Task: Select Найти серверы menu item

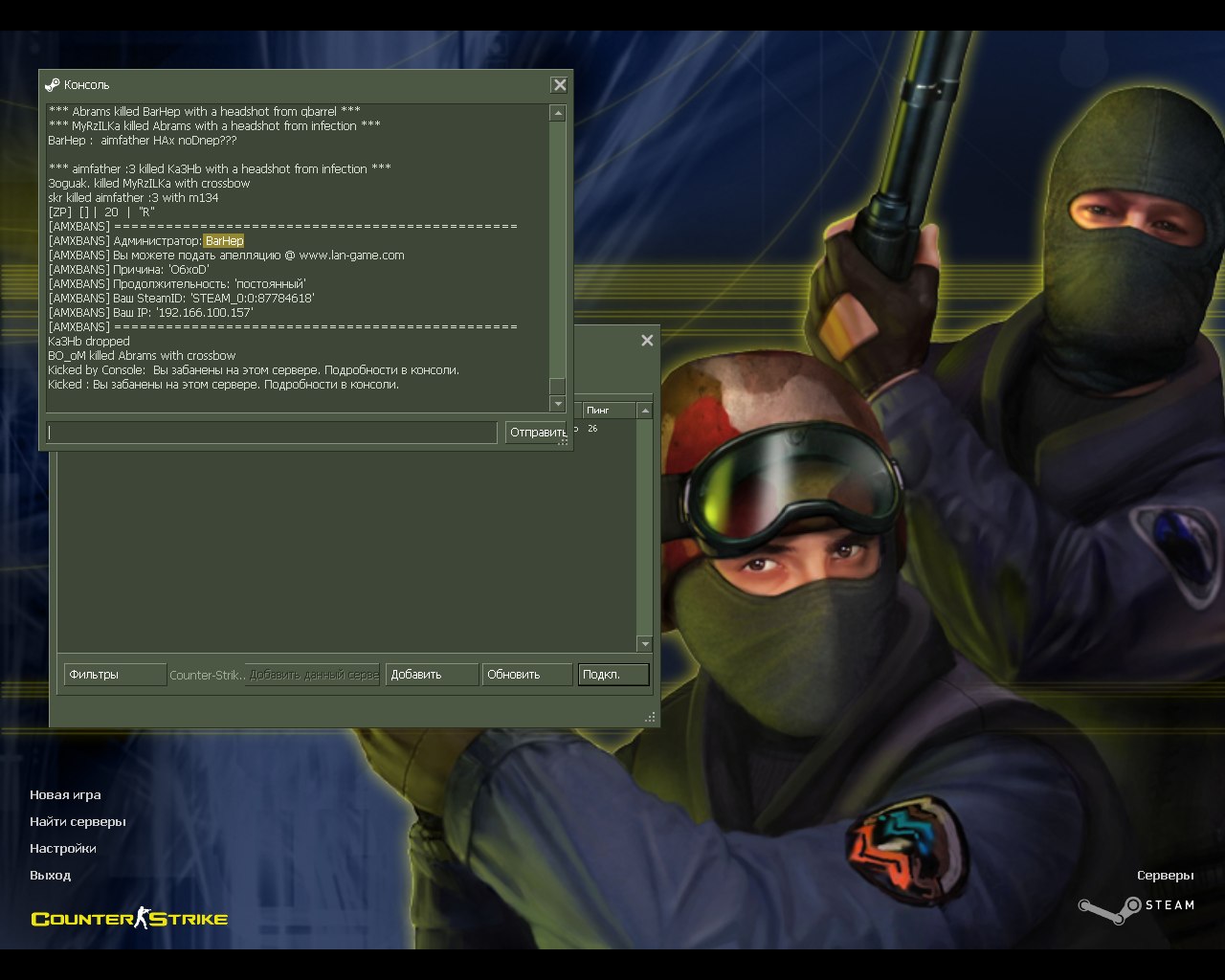Action: pyautogui.click(x=78, y=822)
